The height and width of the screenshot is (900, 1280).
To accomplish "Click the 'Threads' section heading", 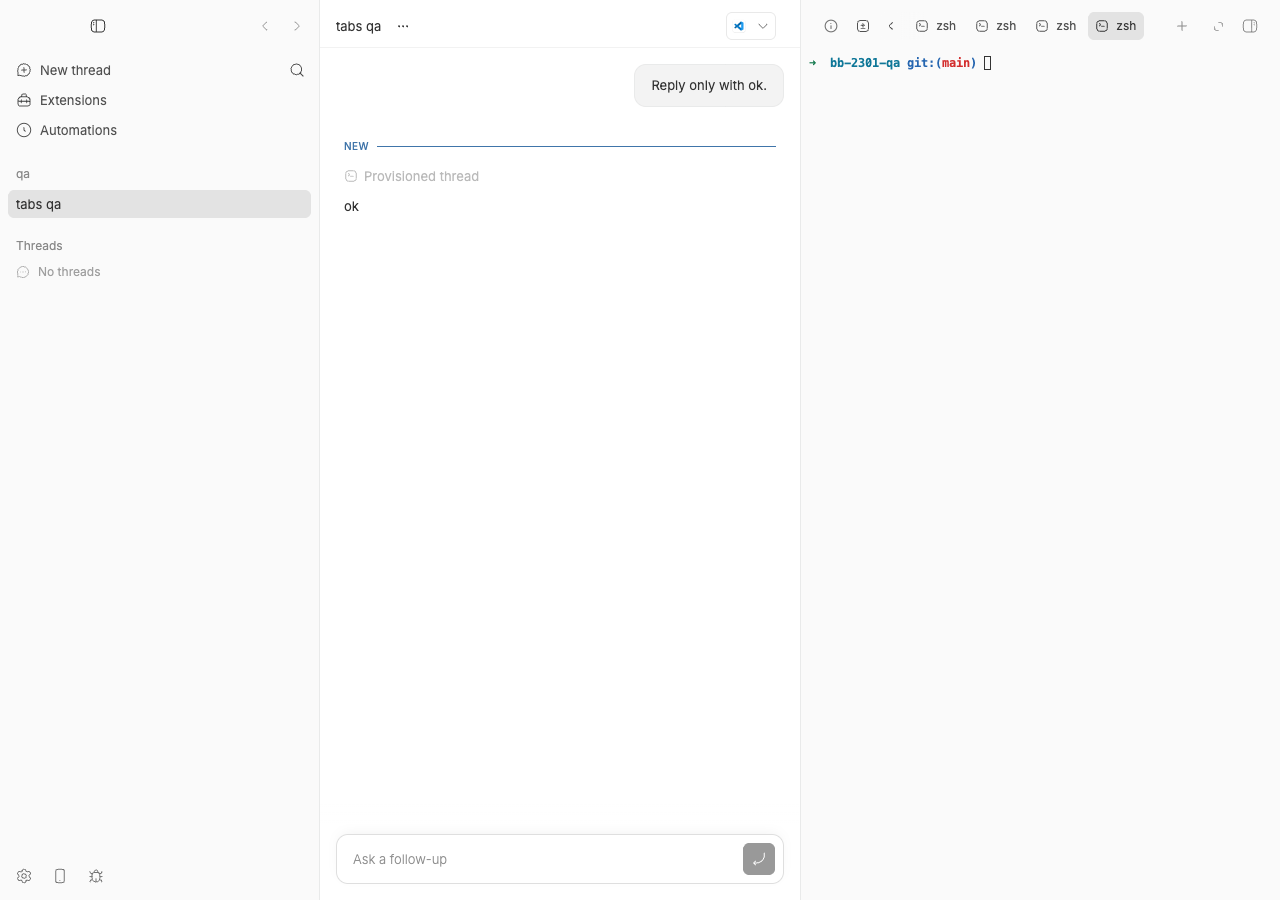I will tap(39, 246).
